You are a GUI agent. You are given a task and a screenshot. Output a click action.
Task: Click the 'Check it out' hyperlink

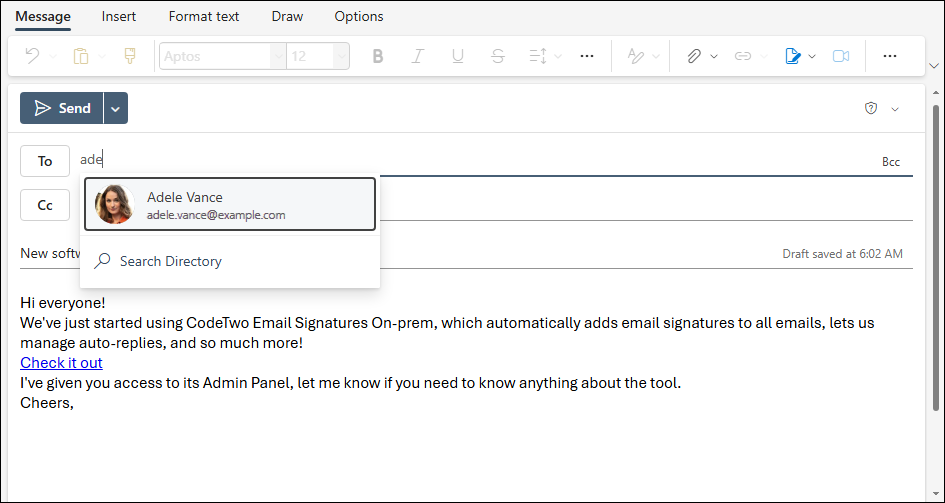61,363
